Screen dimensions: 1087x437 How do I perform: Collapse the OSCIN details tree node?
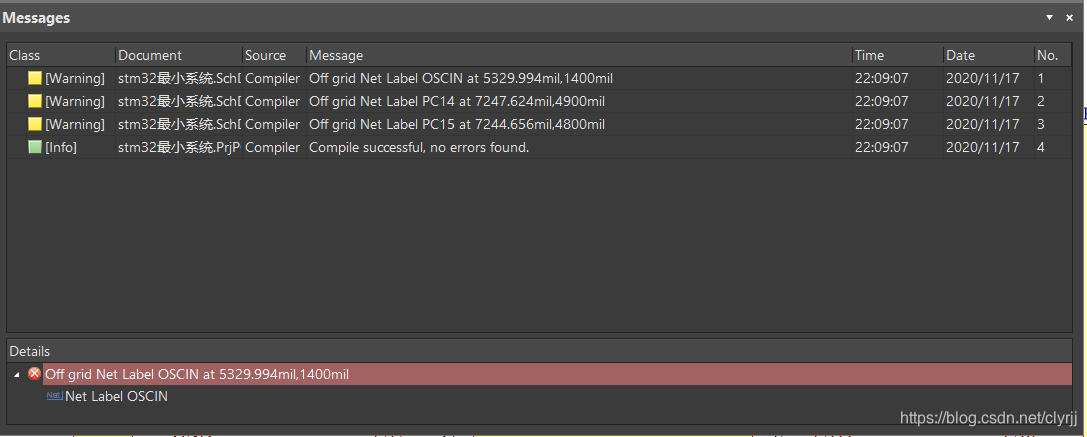(17, 374)
